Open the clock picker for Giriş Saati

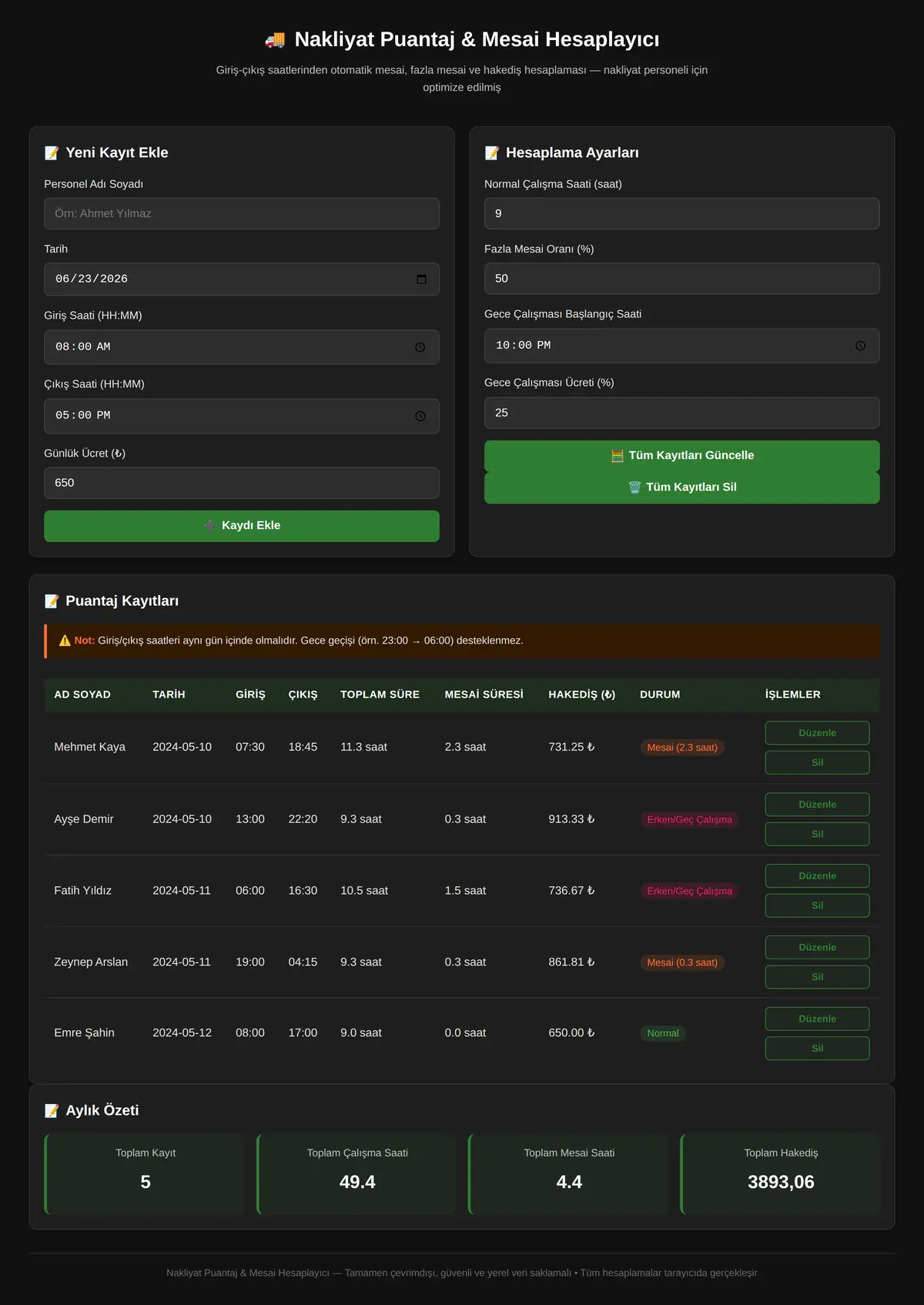(420, 347)
